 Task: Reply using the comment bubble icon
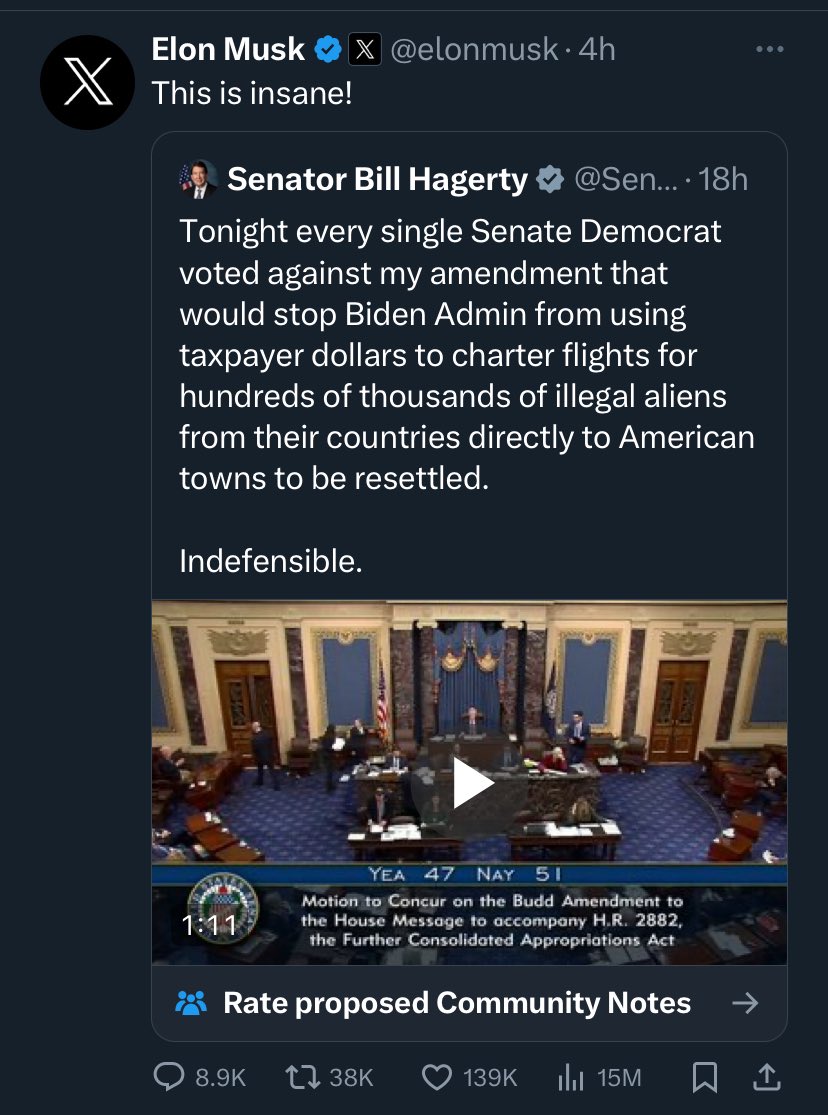point(167,1076)
